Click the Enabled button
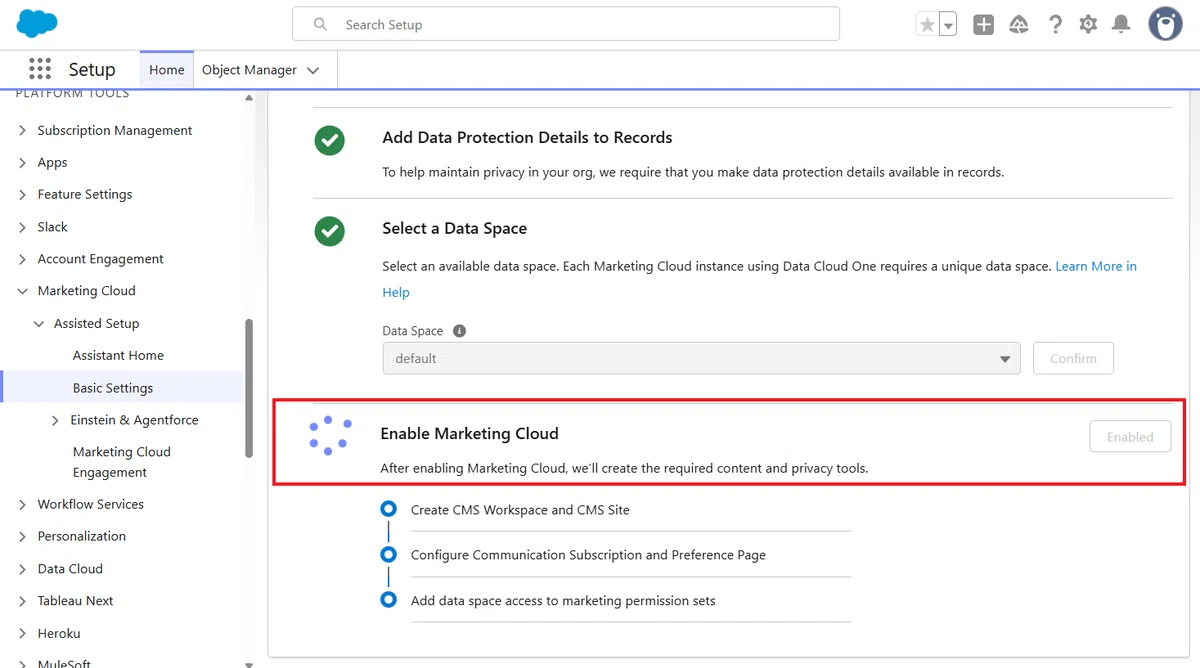Viewport: 1200px width, 668px height. pos(1130,437)
